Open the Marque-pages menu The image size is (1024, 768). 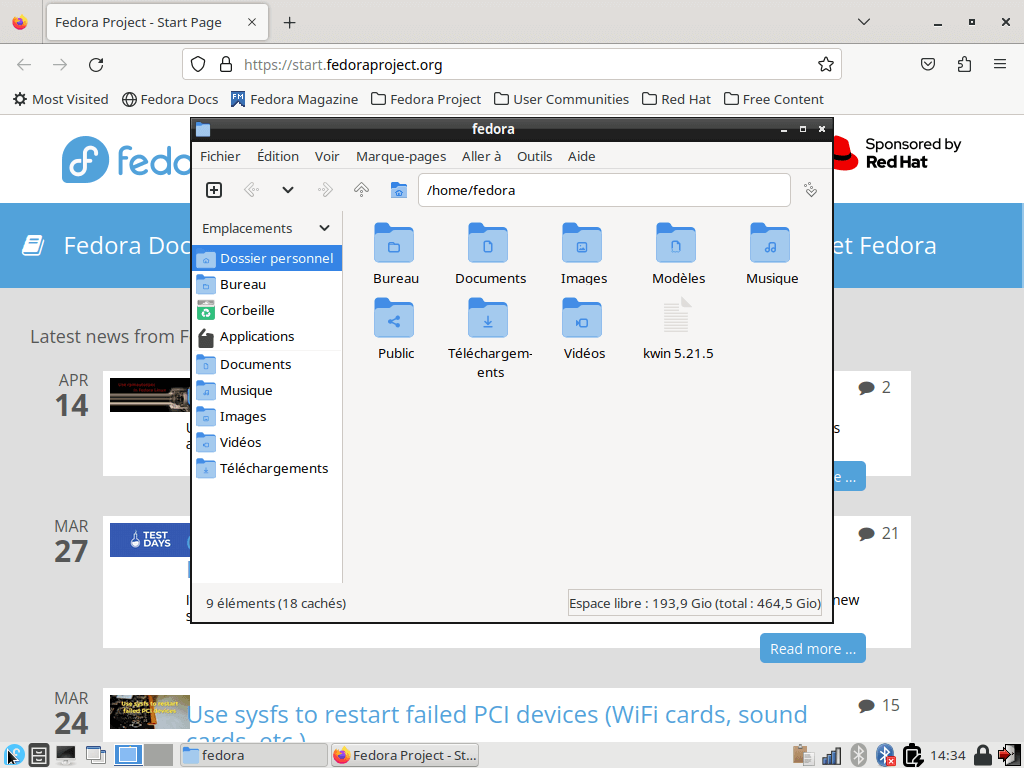401,156
